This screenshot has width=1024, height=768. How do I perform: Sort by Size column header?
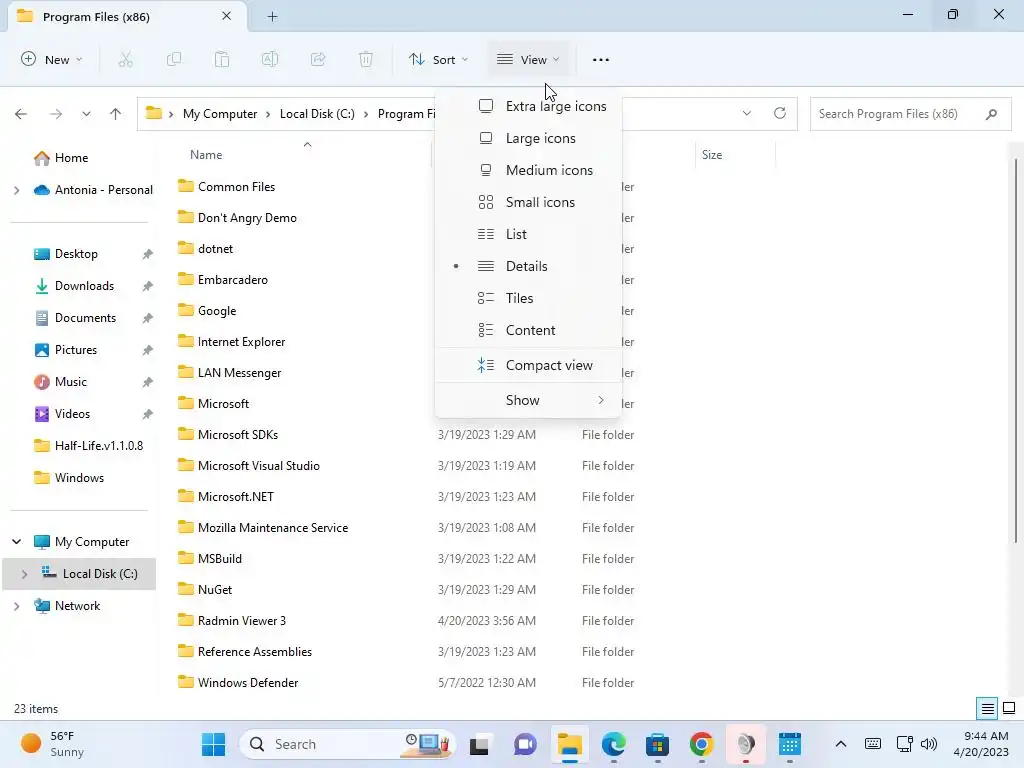(x=712, y=155)
